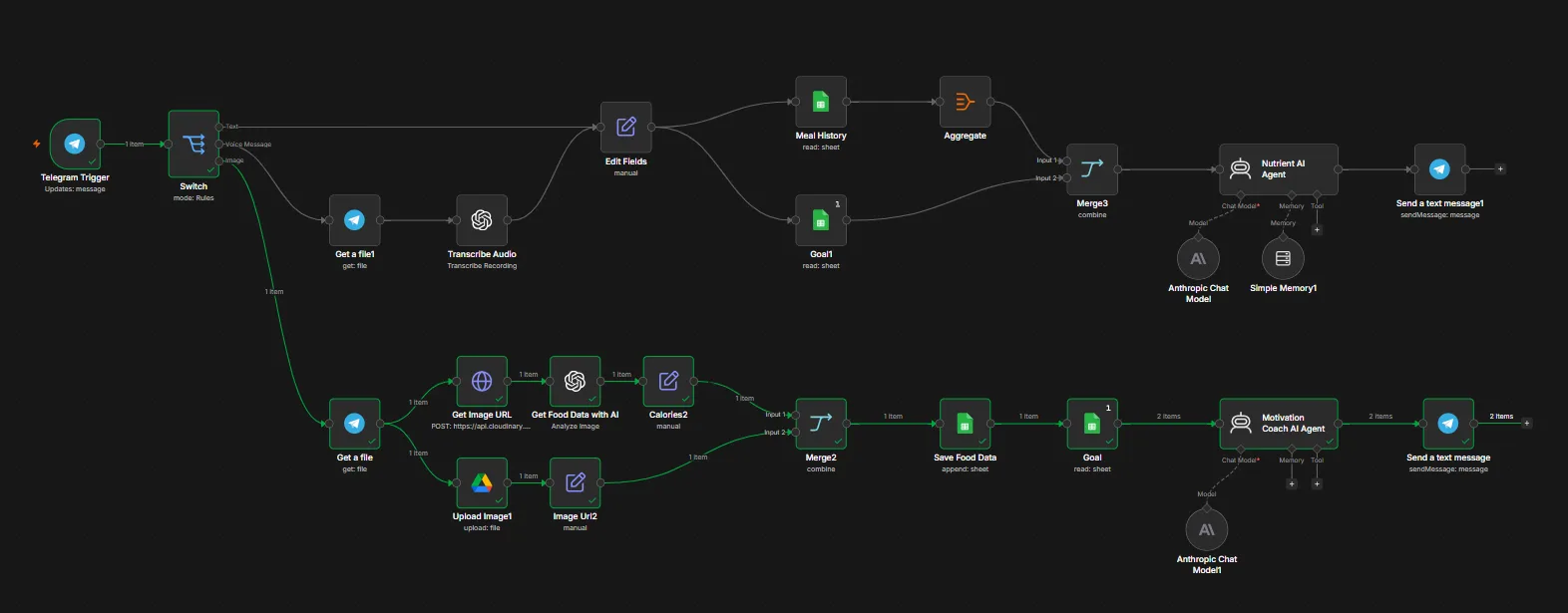
Task: Open the Upload Image1 Google Drive node
Action: [482, 482]
